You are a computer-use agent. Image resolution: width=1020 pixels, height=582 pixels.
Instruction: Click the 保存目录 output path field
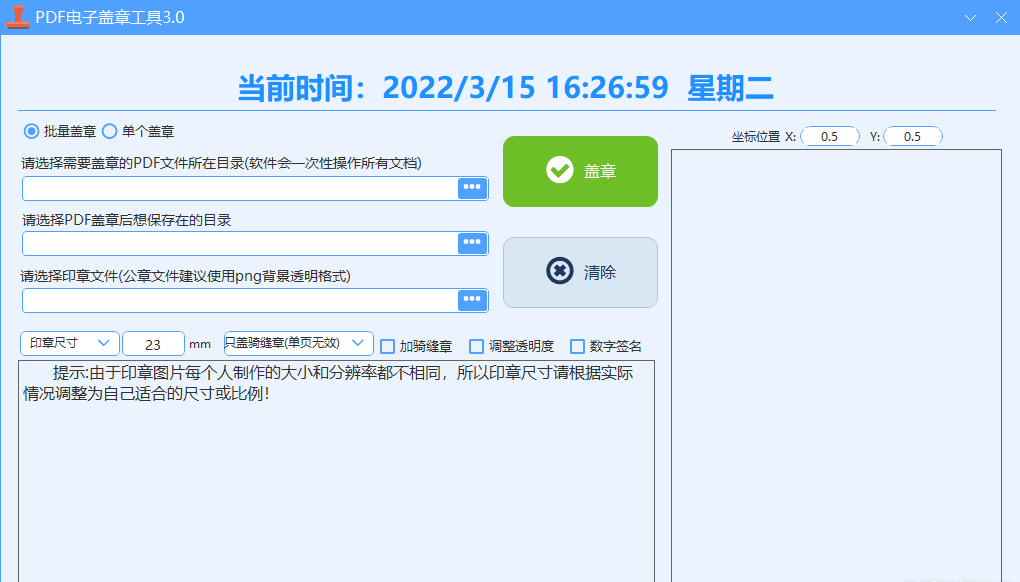tap(240, 243)
